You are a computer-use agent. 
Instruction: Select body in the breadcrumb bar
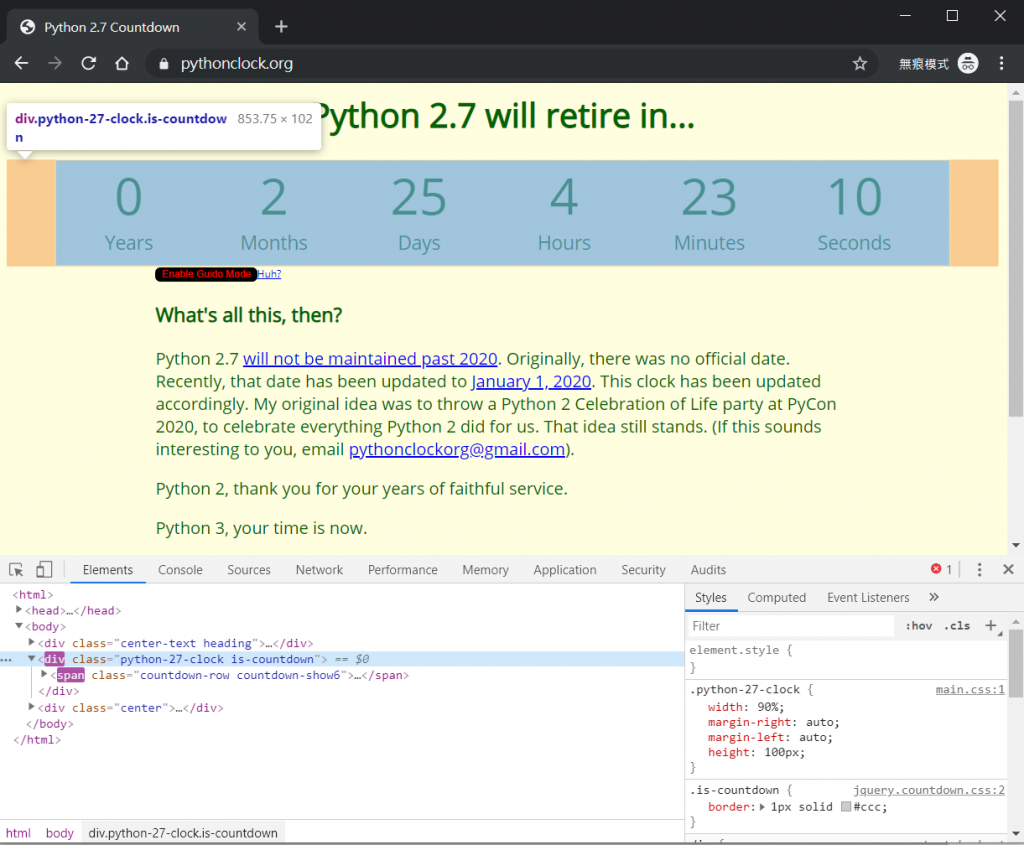[x=59, y=833]
